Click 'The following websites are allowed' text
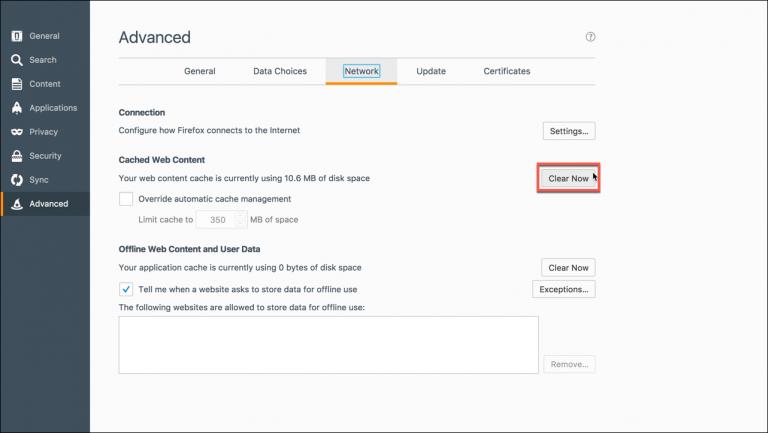 click(241, 308)
